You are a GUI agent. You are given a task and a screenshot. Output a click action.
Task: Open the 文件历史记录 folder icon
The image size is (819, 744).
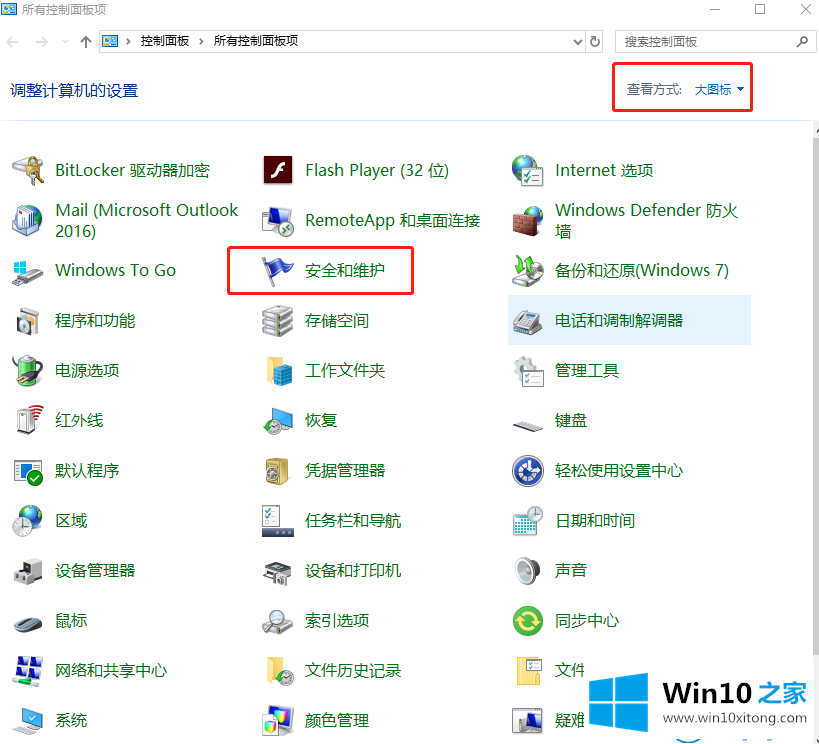(x=280, y=671)
